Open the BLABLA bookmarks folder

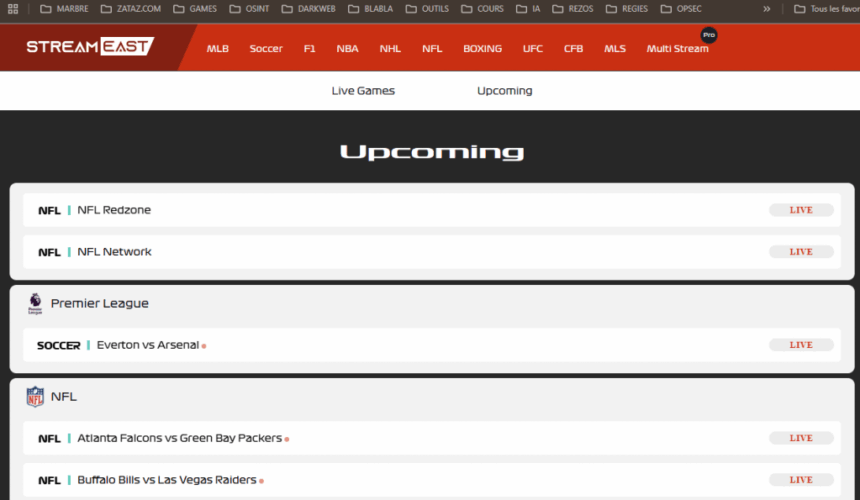(370, 9)
